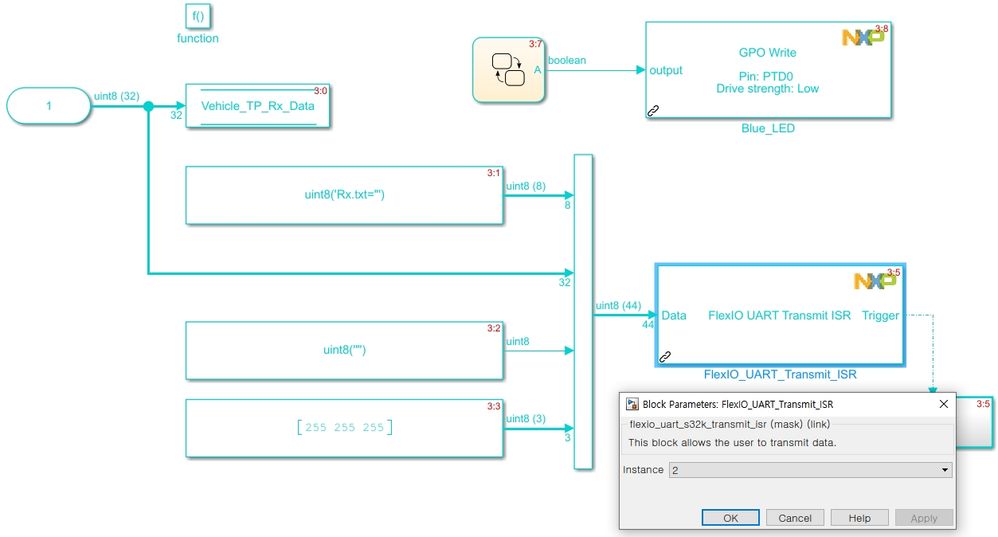998x537 pixels.
Task: Open the Instance dropdown
Action: coord(810,470)
